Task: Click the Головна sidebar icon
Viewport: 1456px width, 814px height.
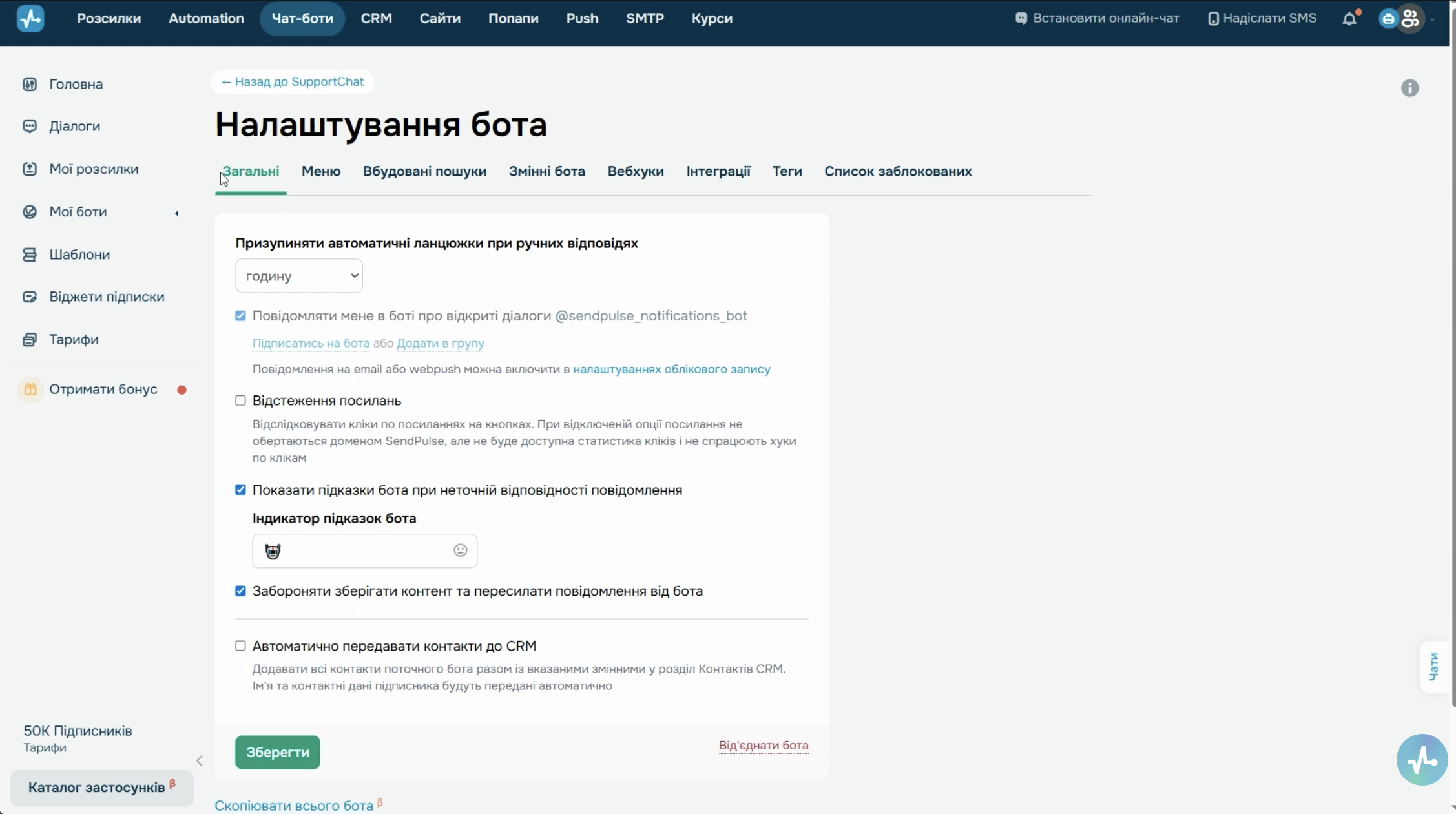Action: (x=30, y=84)
